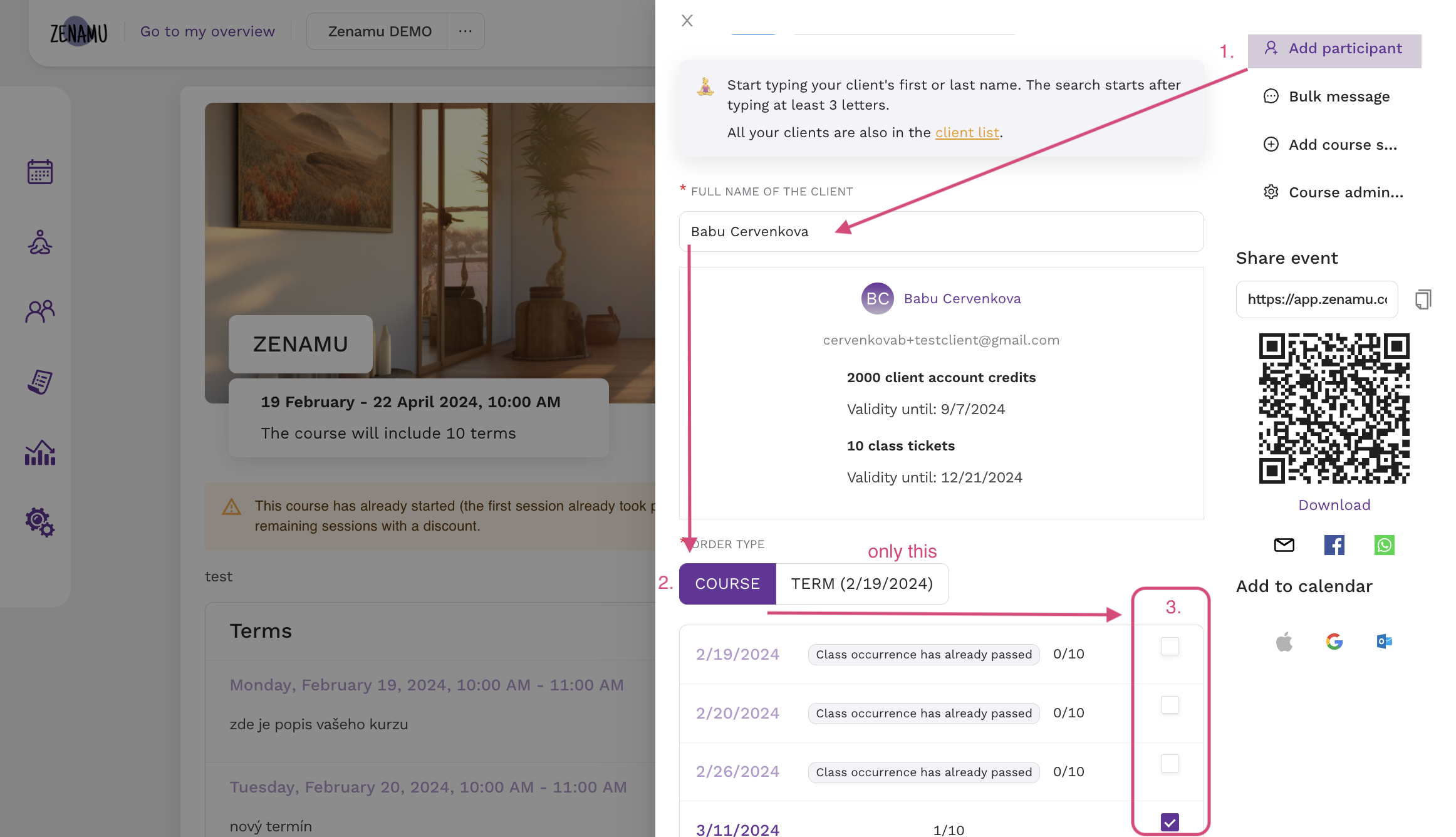The width and height of the screenshot is (1456, 837).
Task: Select Google calendar add-to-calendar icon
Action: coord(1334,641)
